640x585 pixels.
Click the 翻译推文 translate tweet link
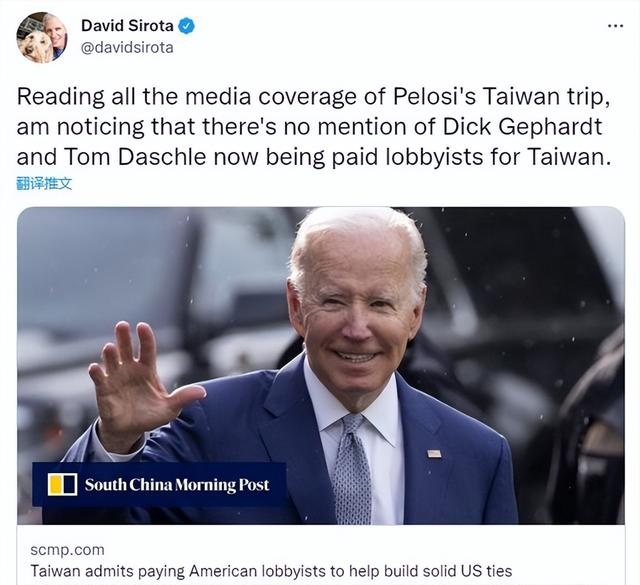pos(44,184)
